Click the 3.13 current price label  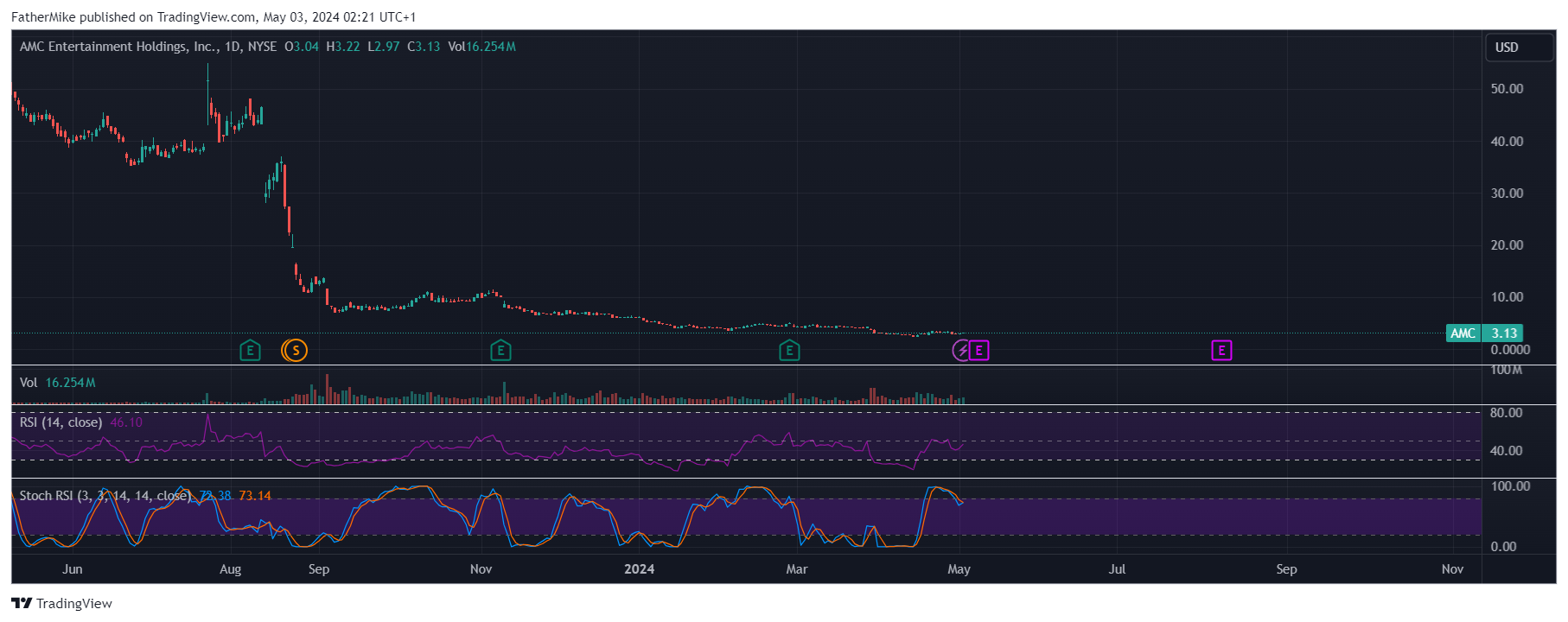(x=1503, y=333)
